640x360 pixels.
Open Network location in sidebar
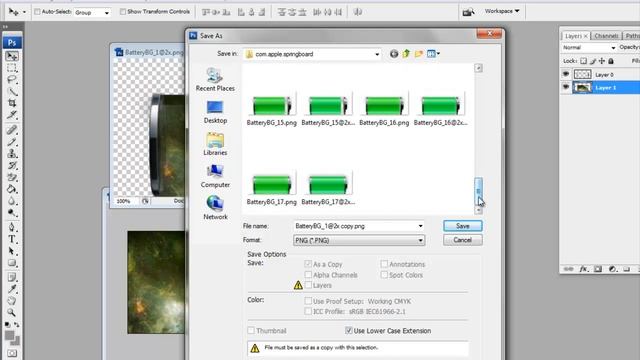[215, 208]
